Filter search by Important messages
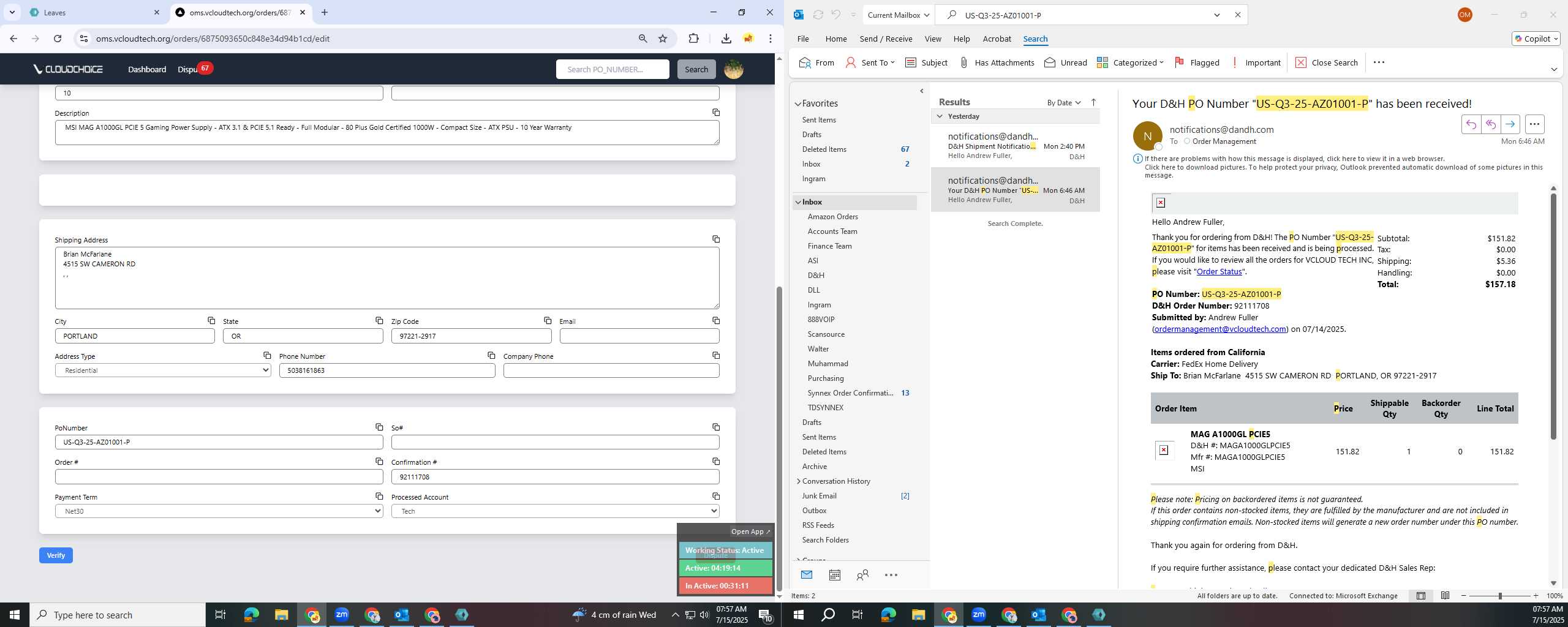This screenshot has height=627, width=1568. point(1256,62)
